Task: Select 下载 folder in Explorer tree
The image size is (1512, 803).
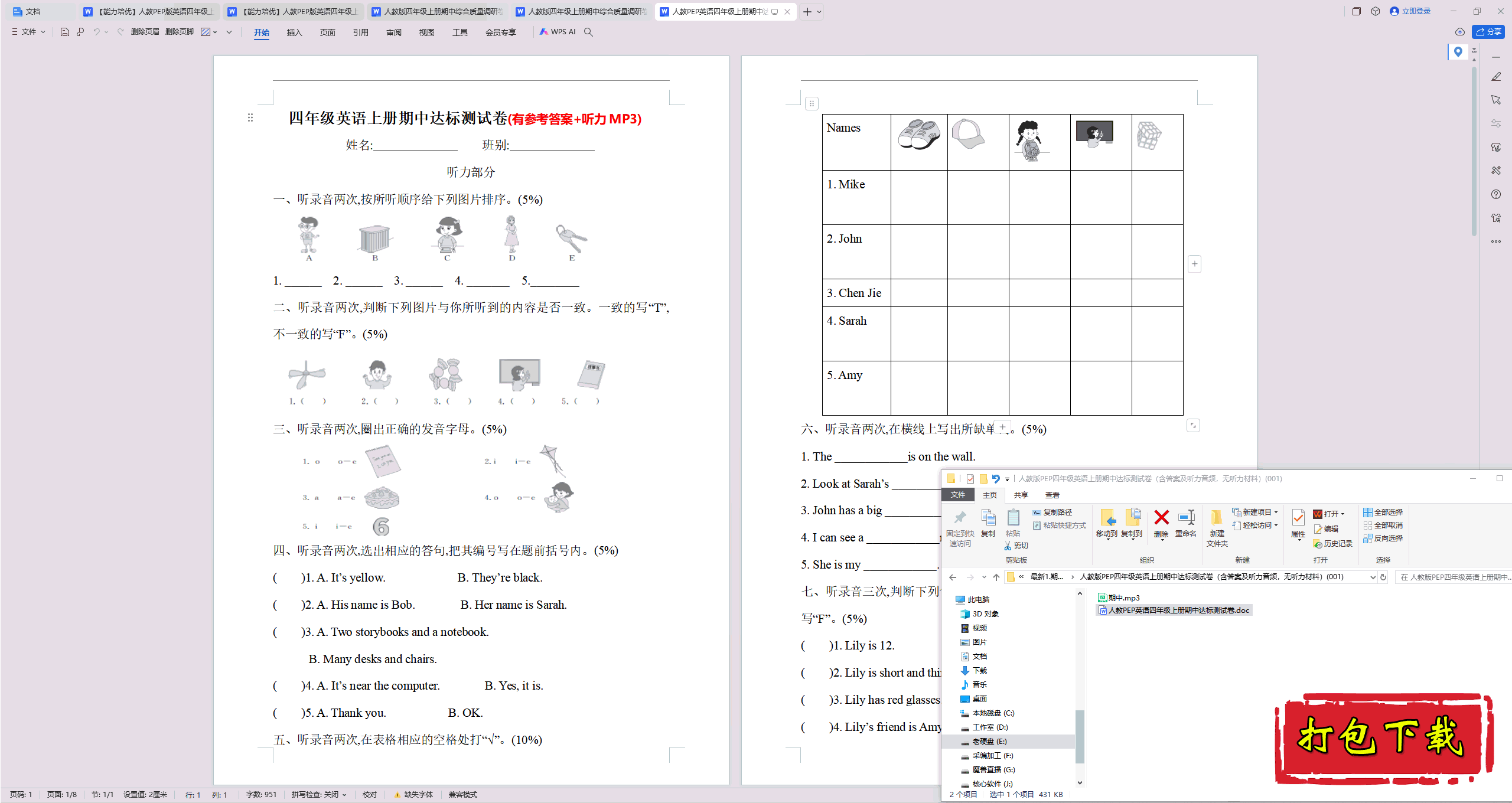Action: tap(974, 671)
